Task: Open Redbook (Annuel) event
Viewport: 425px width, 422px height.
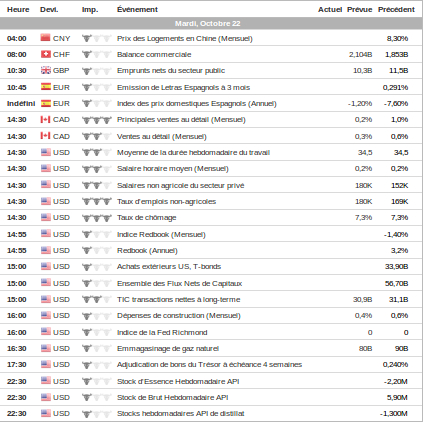Action: (147, 250)
